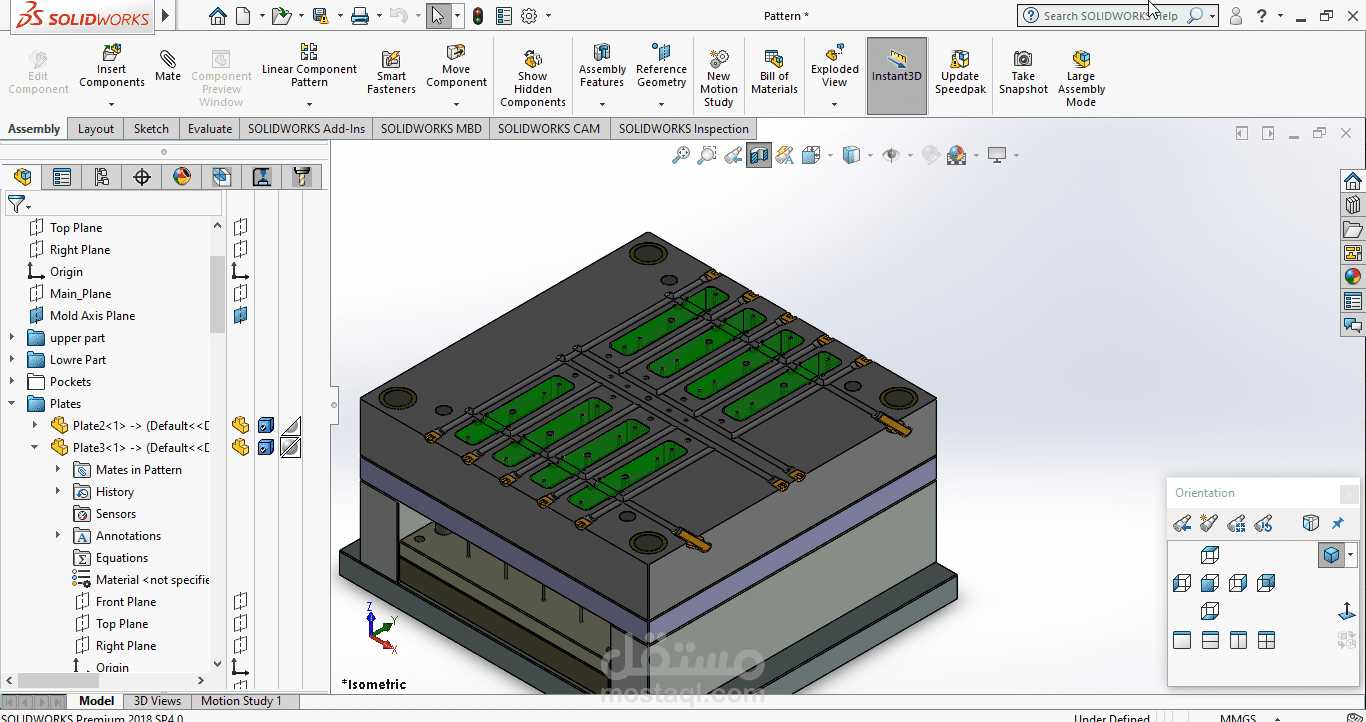The height and width of the screenshot is (722, 1366).
Task: Switch to Sketch tab
Action: coord(151,129)
